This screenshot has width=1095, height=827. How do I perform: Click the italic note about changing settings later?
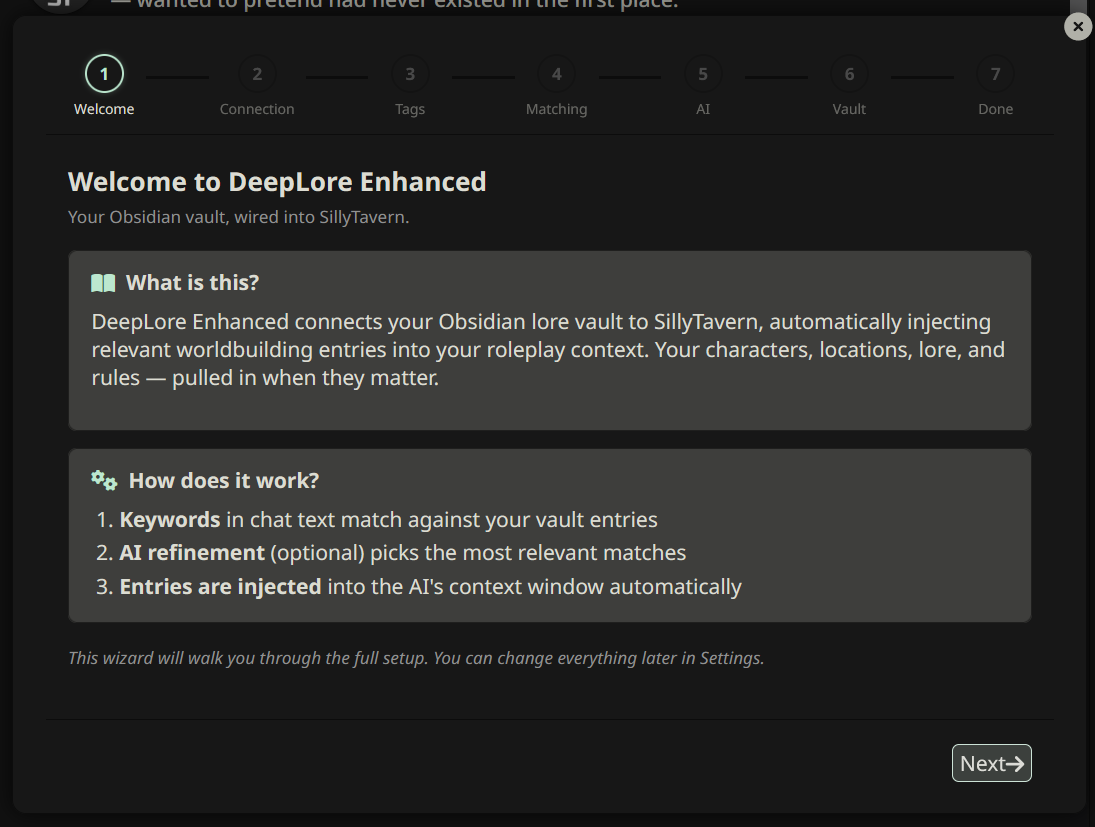pyautogui.click(x=416, y=658)
